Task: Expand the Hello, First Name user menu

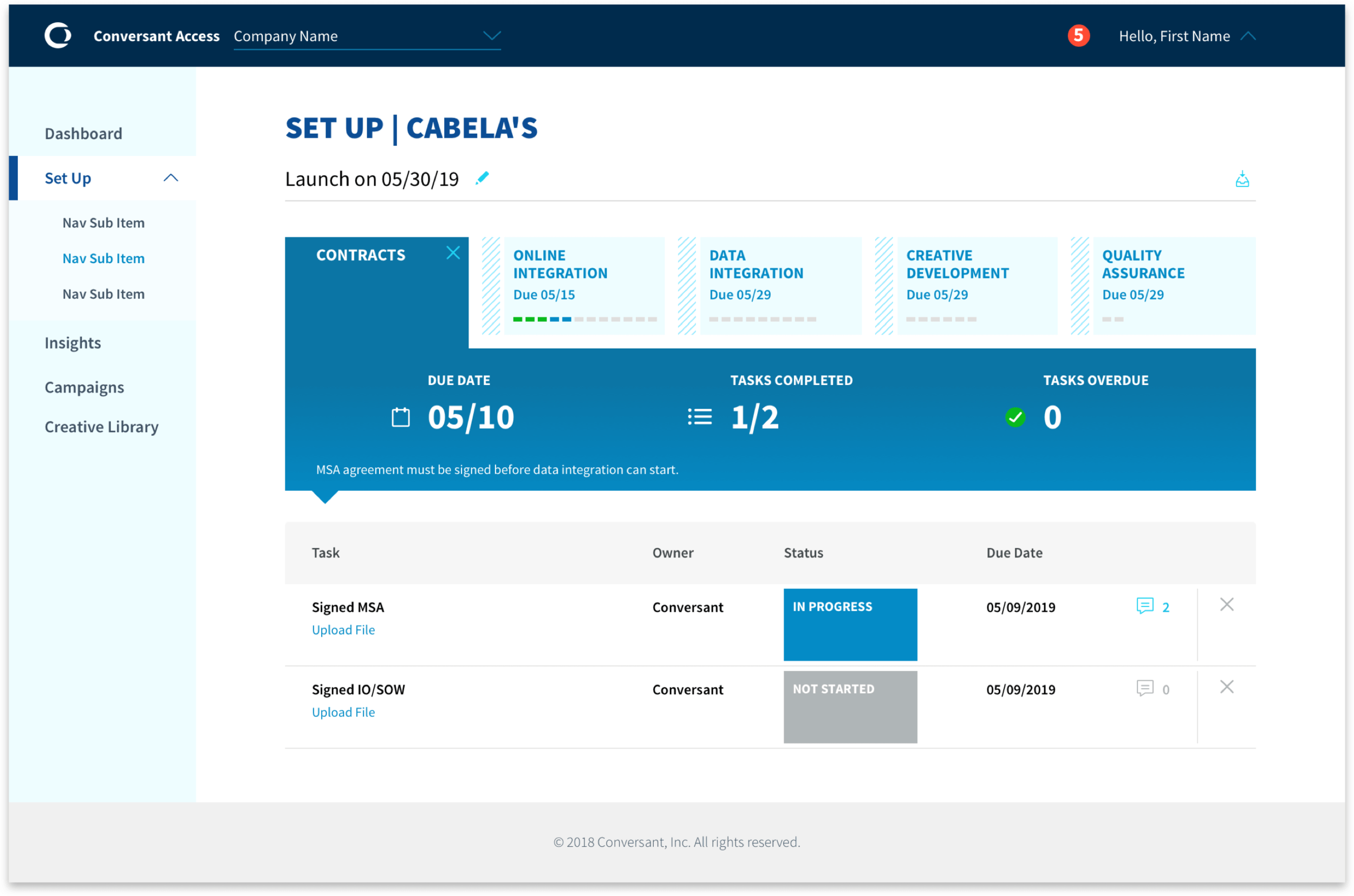Action: click(1248, 36)
